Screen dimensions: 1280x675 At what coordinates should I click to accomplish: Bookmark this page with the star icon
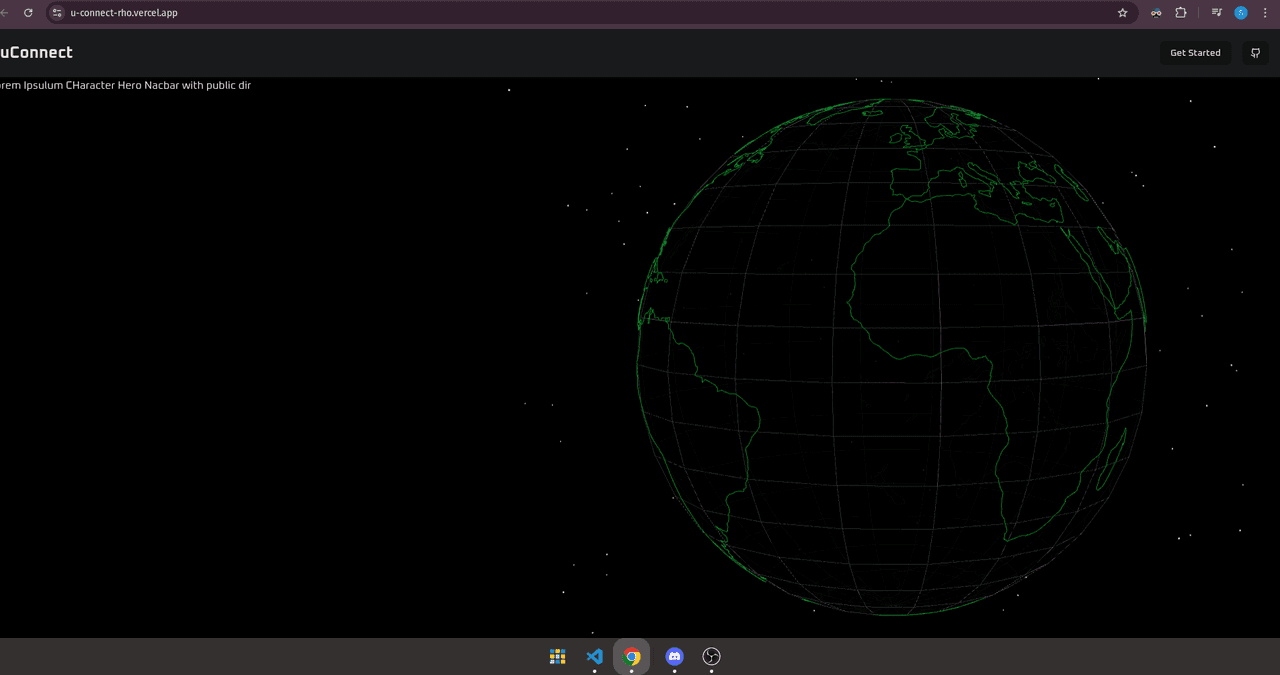click(x=1122, y=13)
